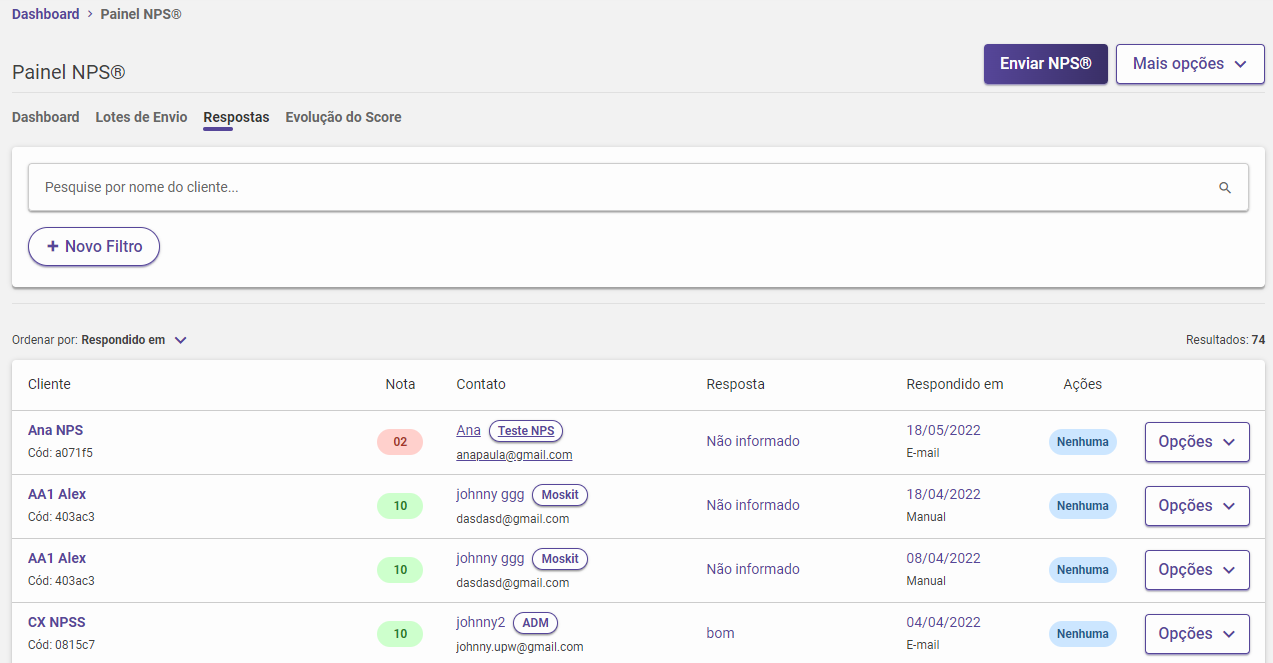Screen dimensions: 1273x663
Task: Select the Respostas tab
Action: (236, 117)
